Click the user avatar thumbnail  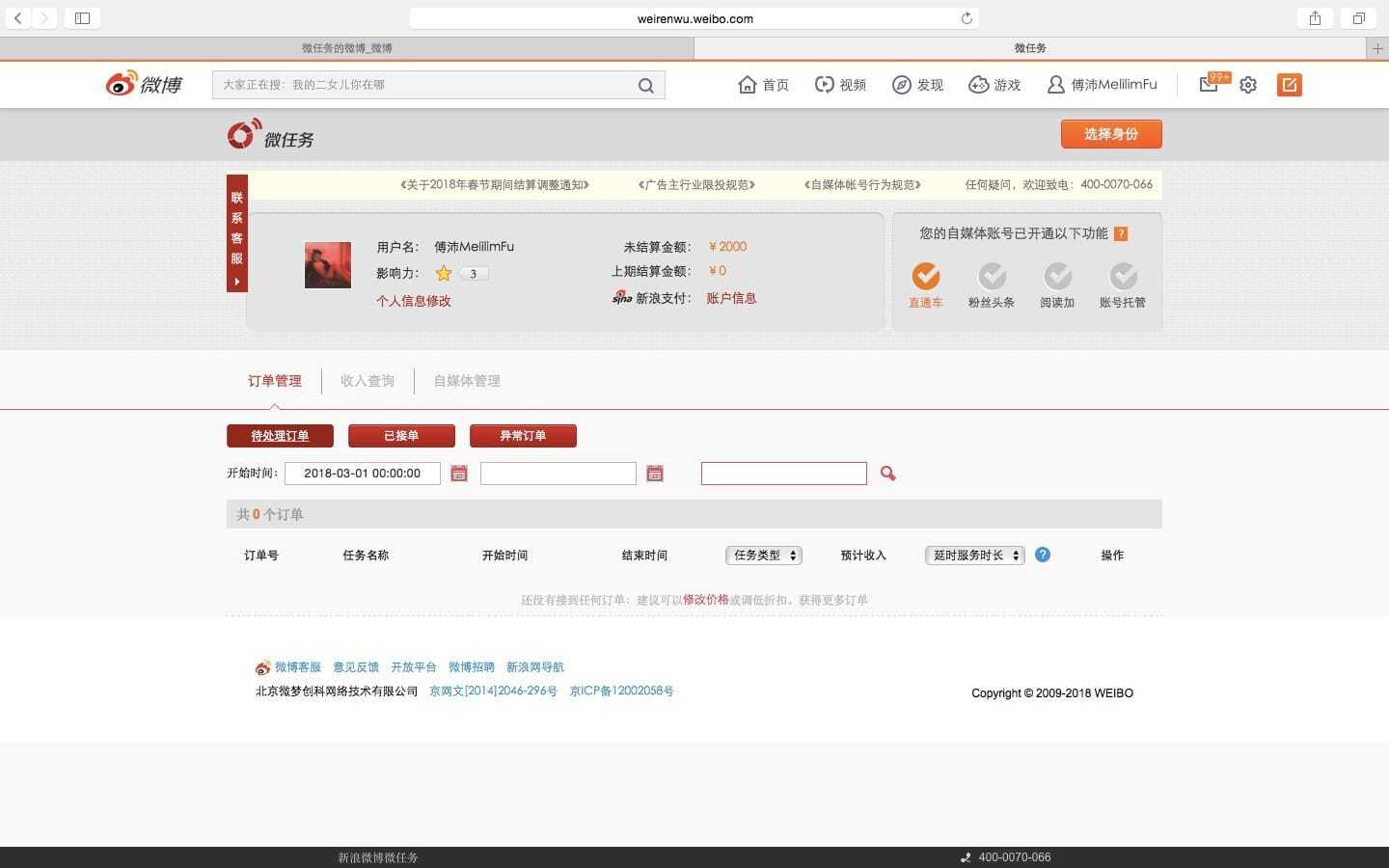coord(328,266)
